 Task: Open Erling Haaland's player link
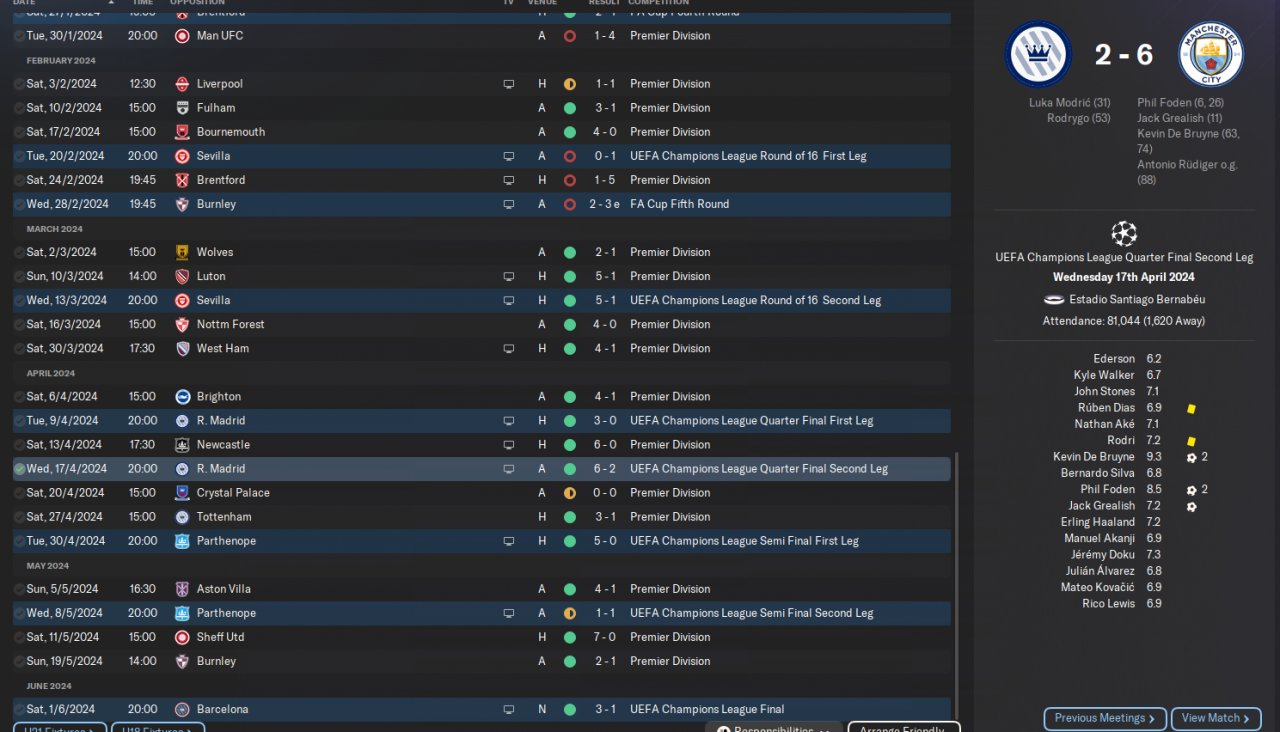1097,522
